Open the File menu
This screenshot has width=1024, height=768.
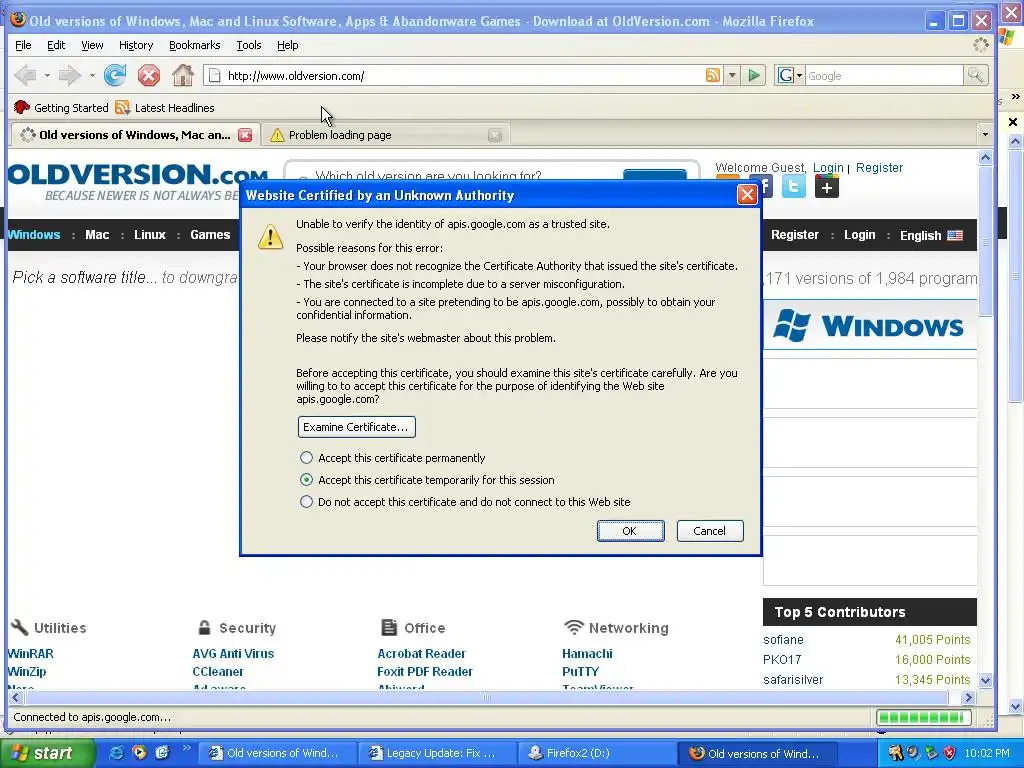click(x=23, y=45)
